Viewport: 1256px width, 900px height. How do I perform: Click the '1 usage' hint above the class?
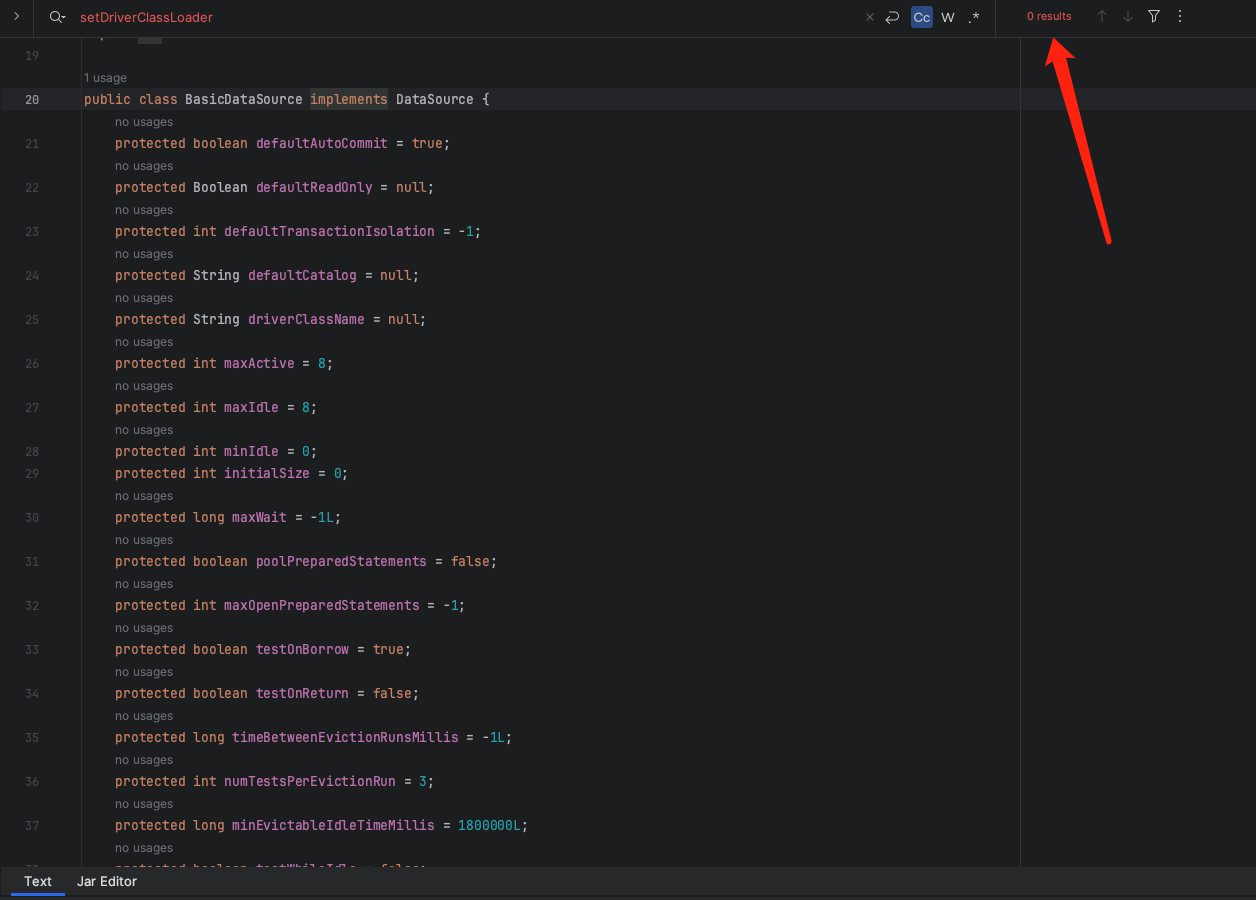105,78
